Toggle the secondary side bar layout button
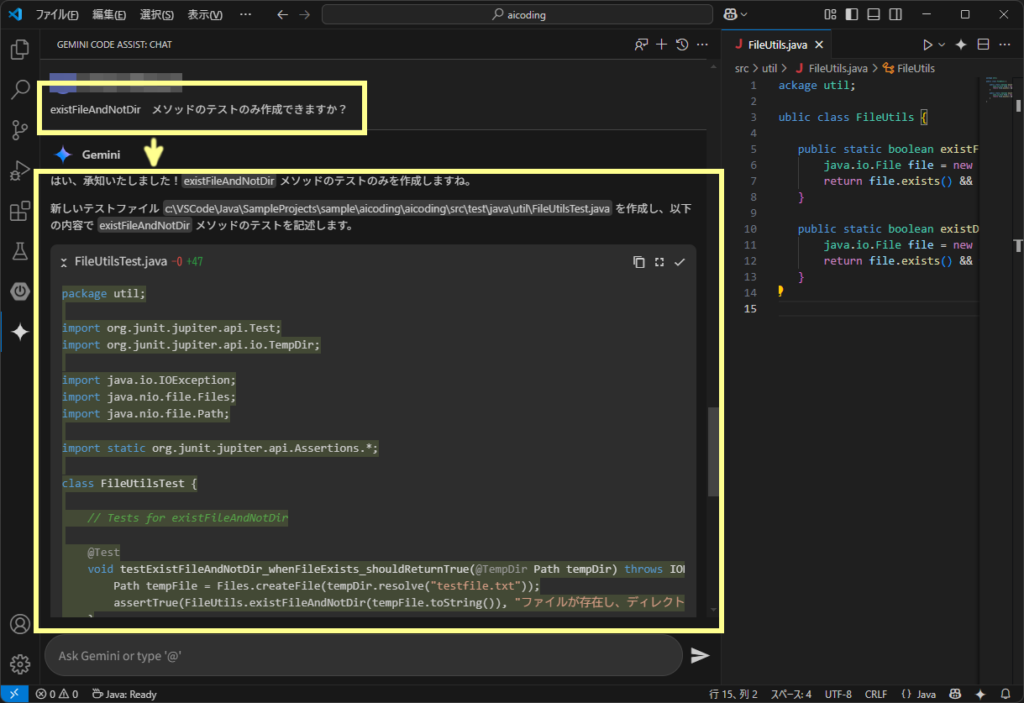 pyautogui.click(x=895, y=14)
